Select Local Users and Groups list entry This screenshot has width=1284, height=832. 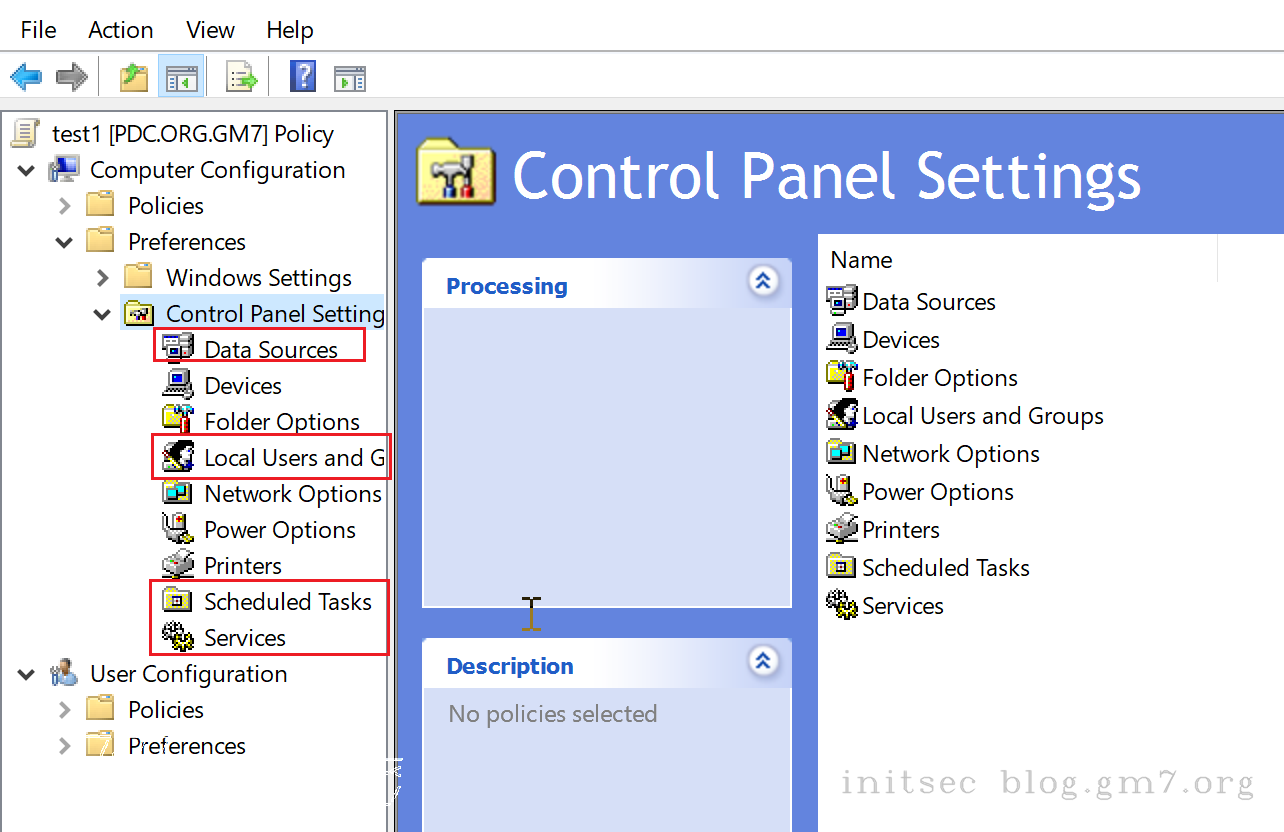click(x=982, y=416)
